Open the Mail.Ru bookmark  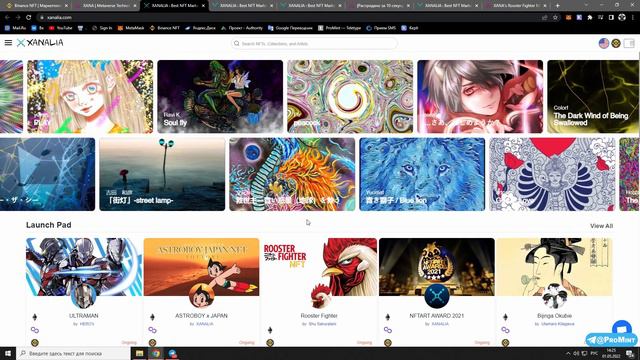(16, 28)
